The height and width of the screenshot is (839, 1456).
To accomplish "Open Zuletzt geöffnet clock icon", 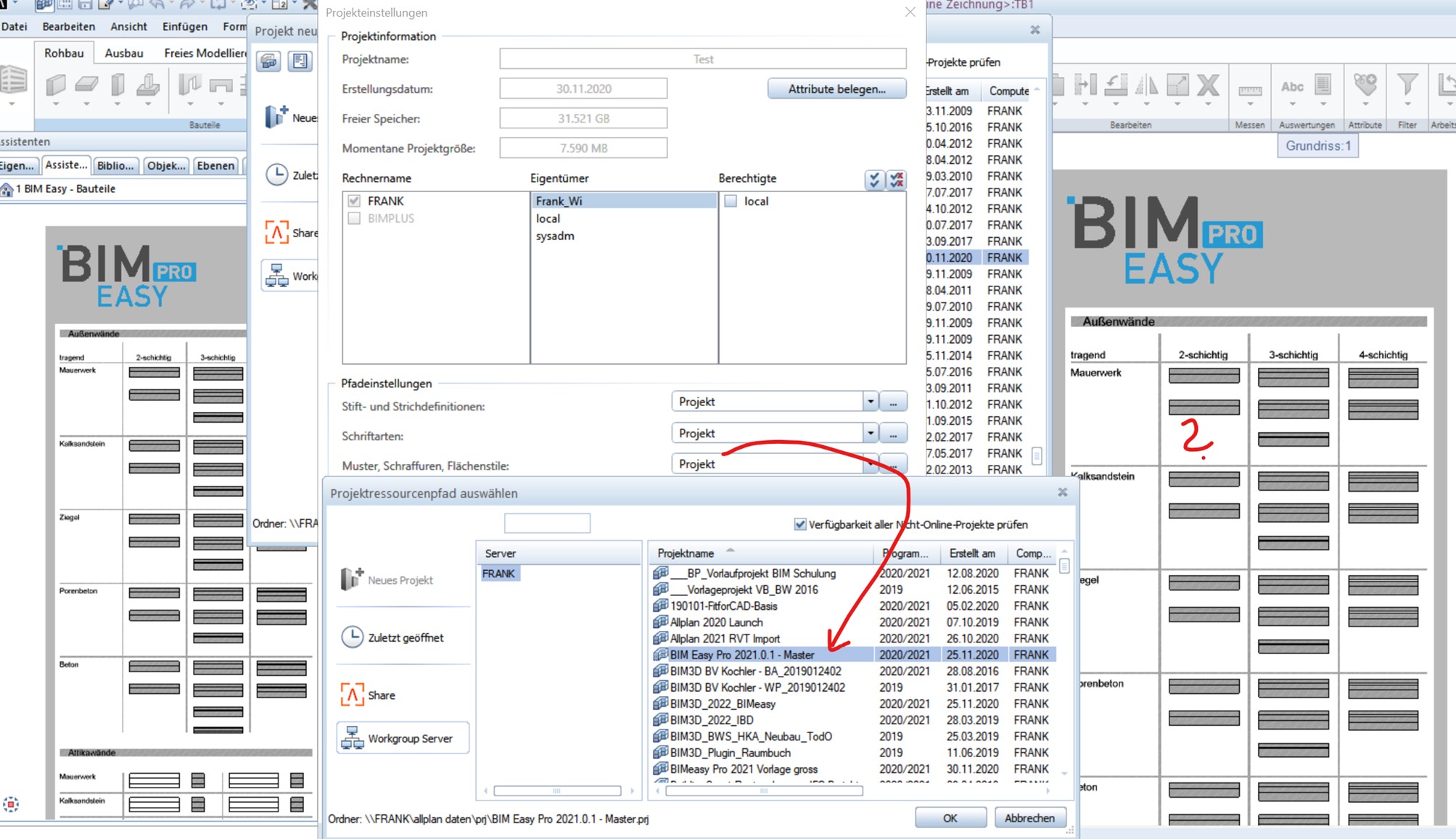I will 353,637.
